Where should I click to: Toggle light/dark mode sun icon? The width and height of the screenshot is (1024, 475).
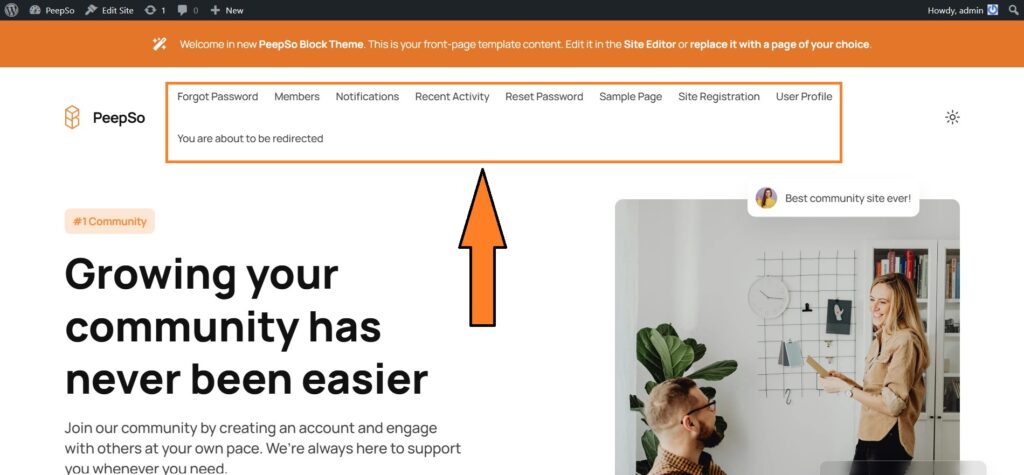[952, 117]
